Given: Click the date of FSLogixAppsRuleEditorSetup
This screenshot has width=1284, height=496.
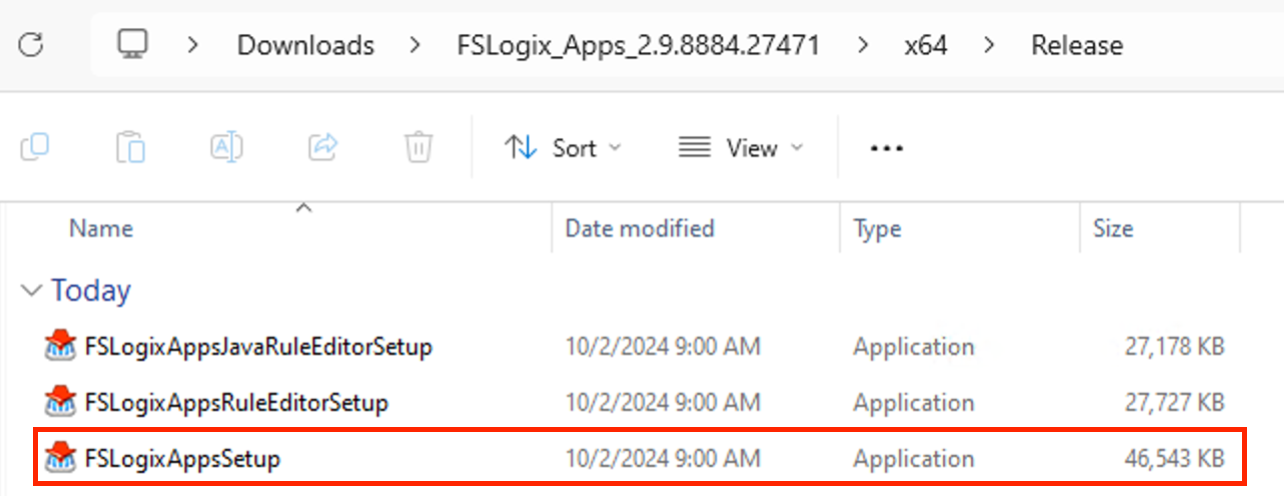Looking at the screenshot, I should [664, 403].
